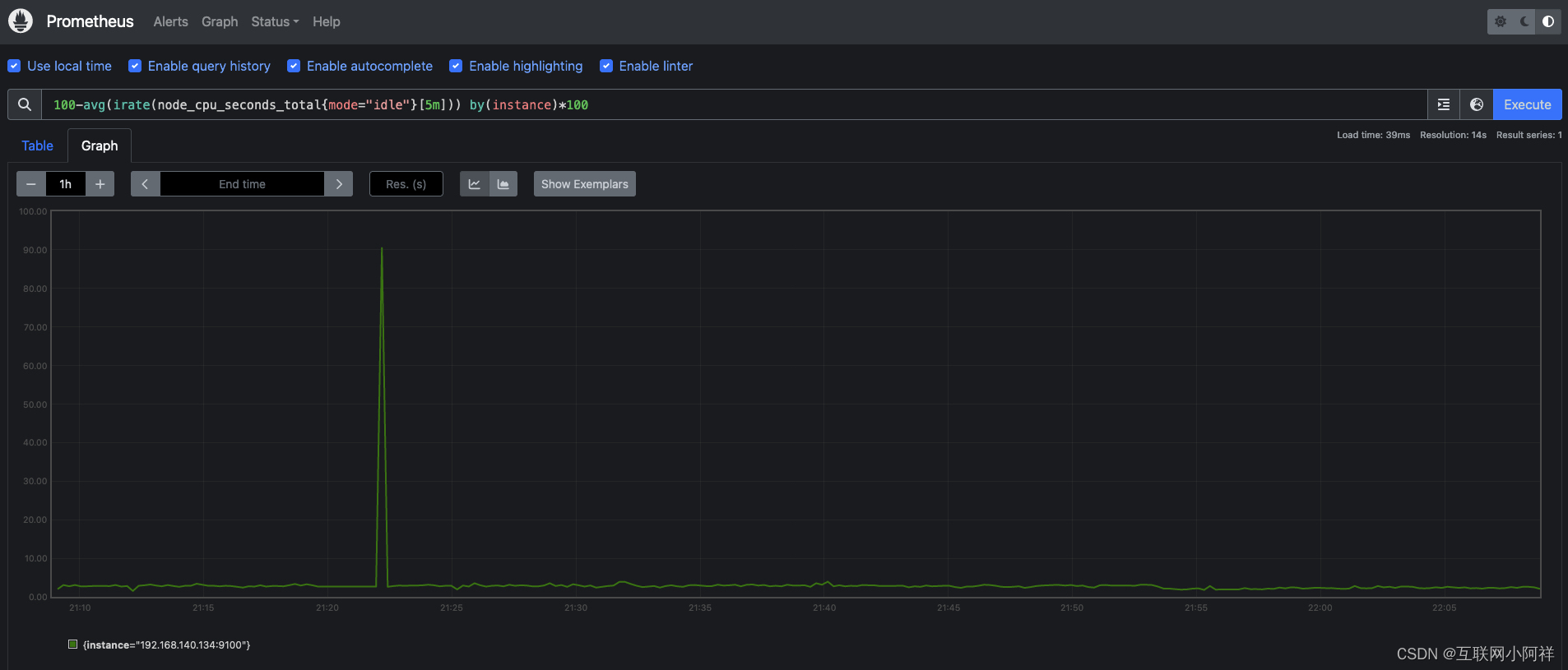This screenshot has height=670, width=1568.
Task: Click into the PromQL expression field
Action: coord(734,104)
